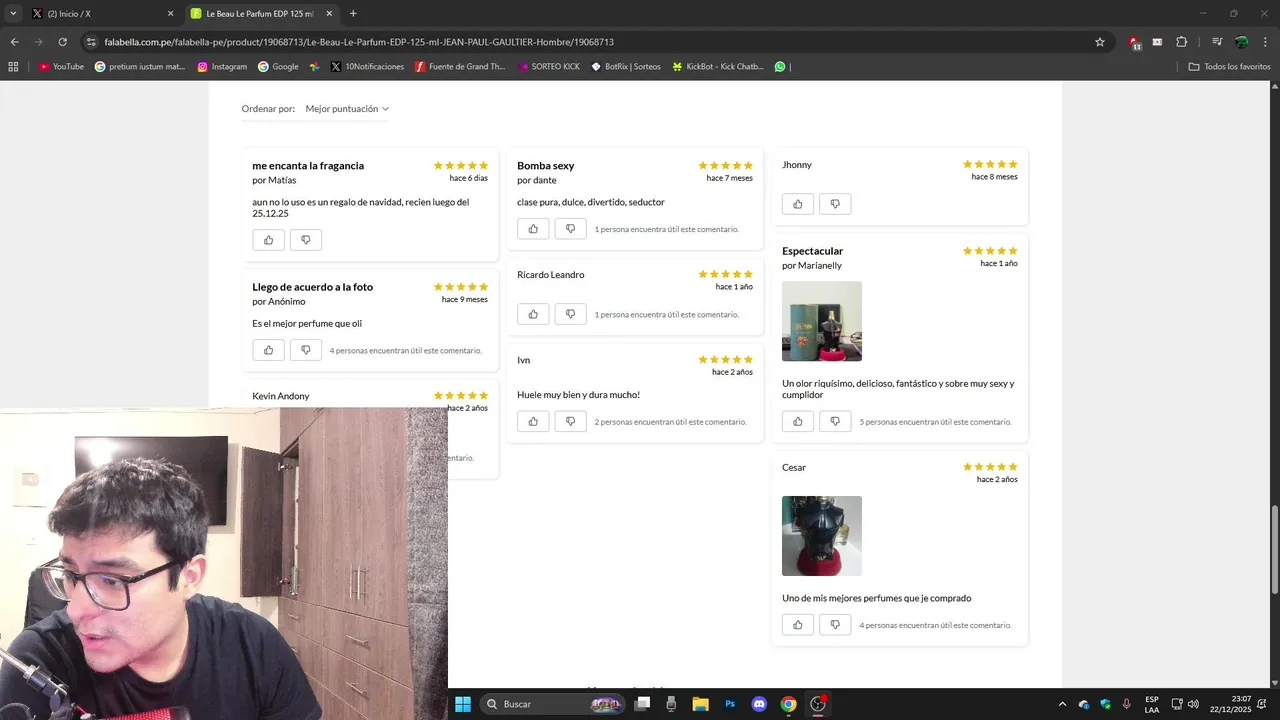Select the 'Le Beau Le Parfum EDP 125 ml' tab
1280x720 pixels.
[x=262, y=14]
